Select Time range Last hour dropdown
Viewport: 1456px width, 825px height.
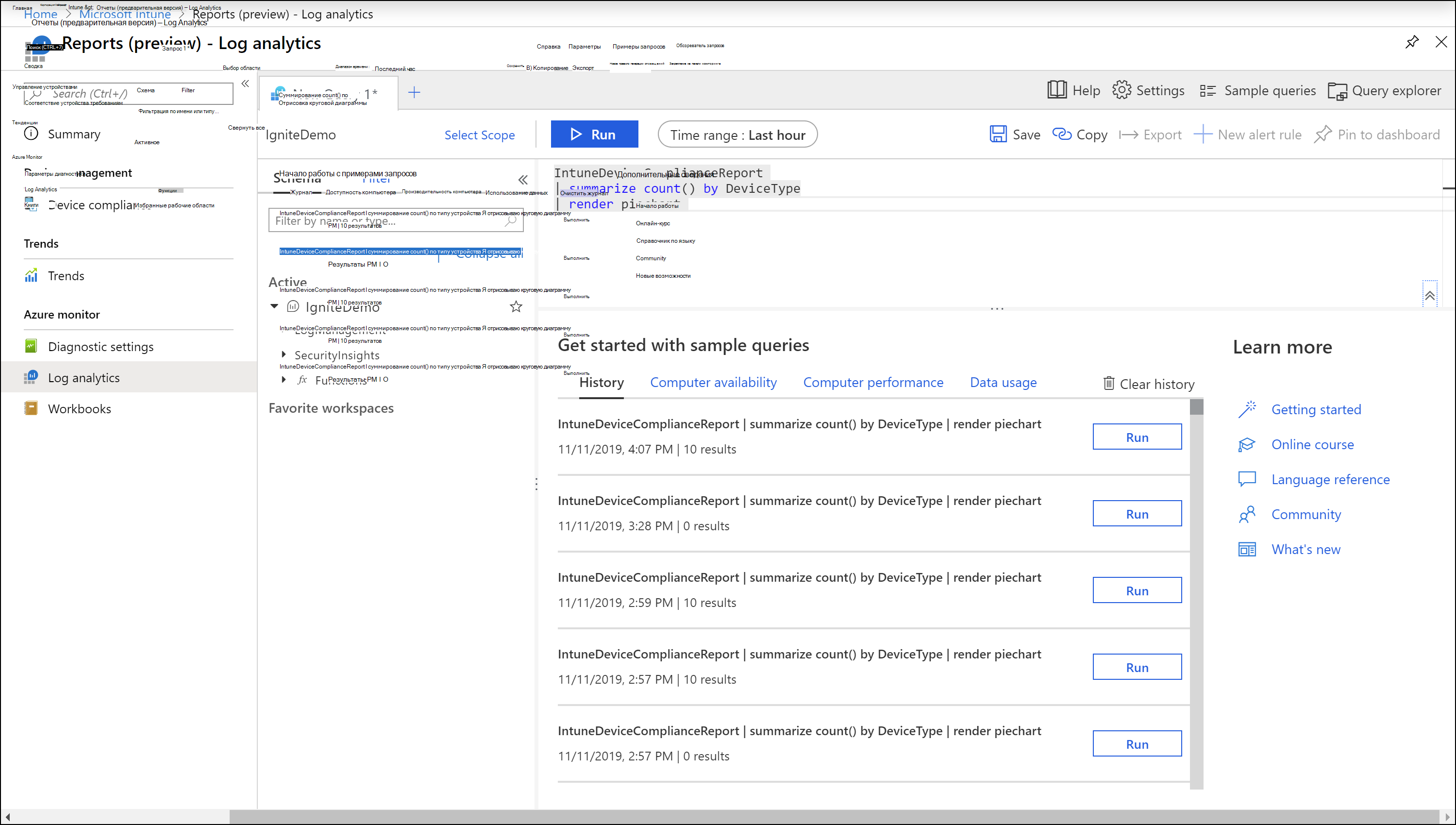tap(736, 134)
